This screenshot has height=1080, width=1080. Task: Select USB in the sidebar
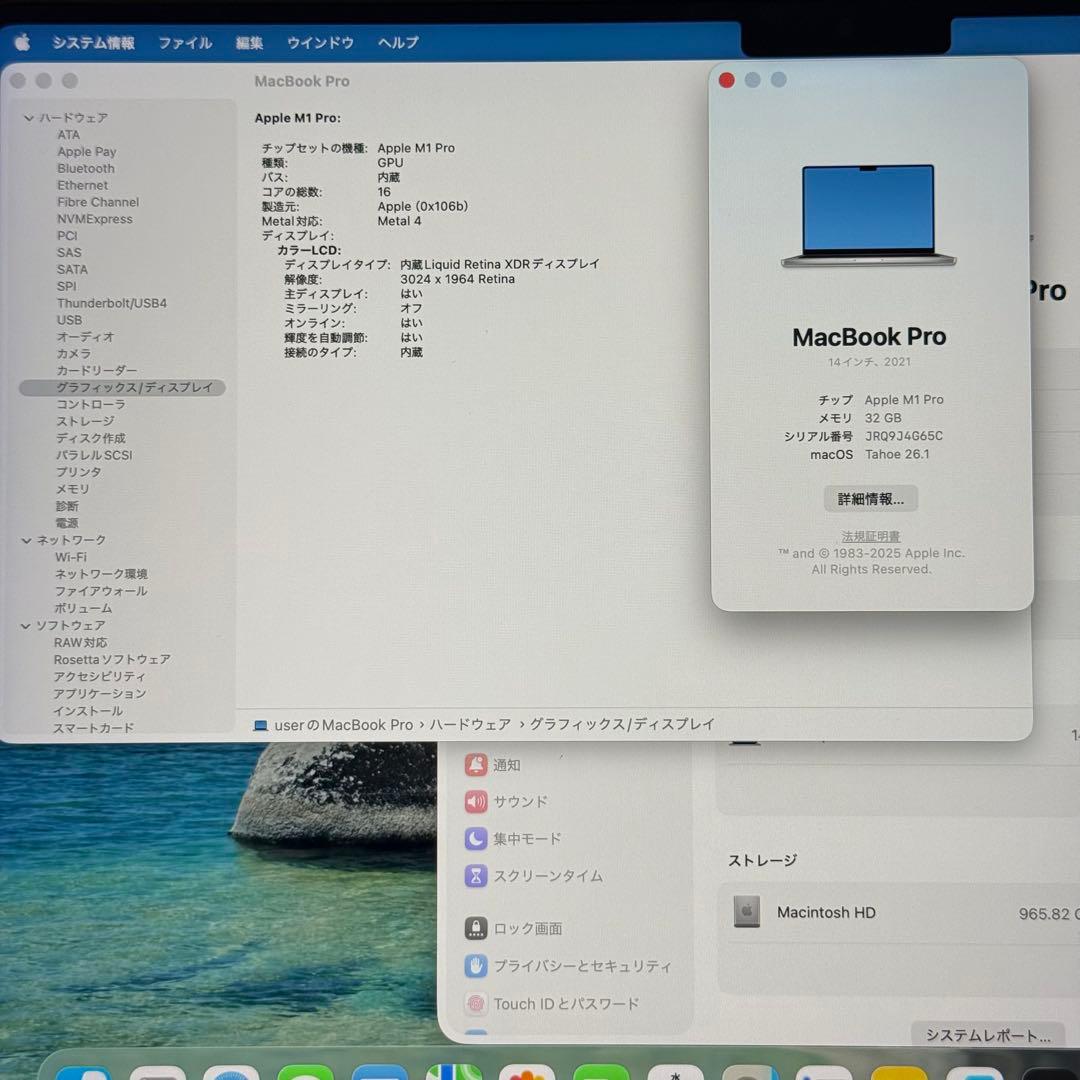point(70,320)
